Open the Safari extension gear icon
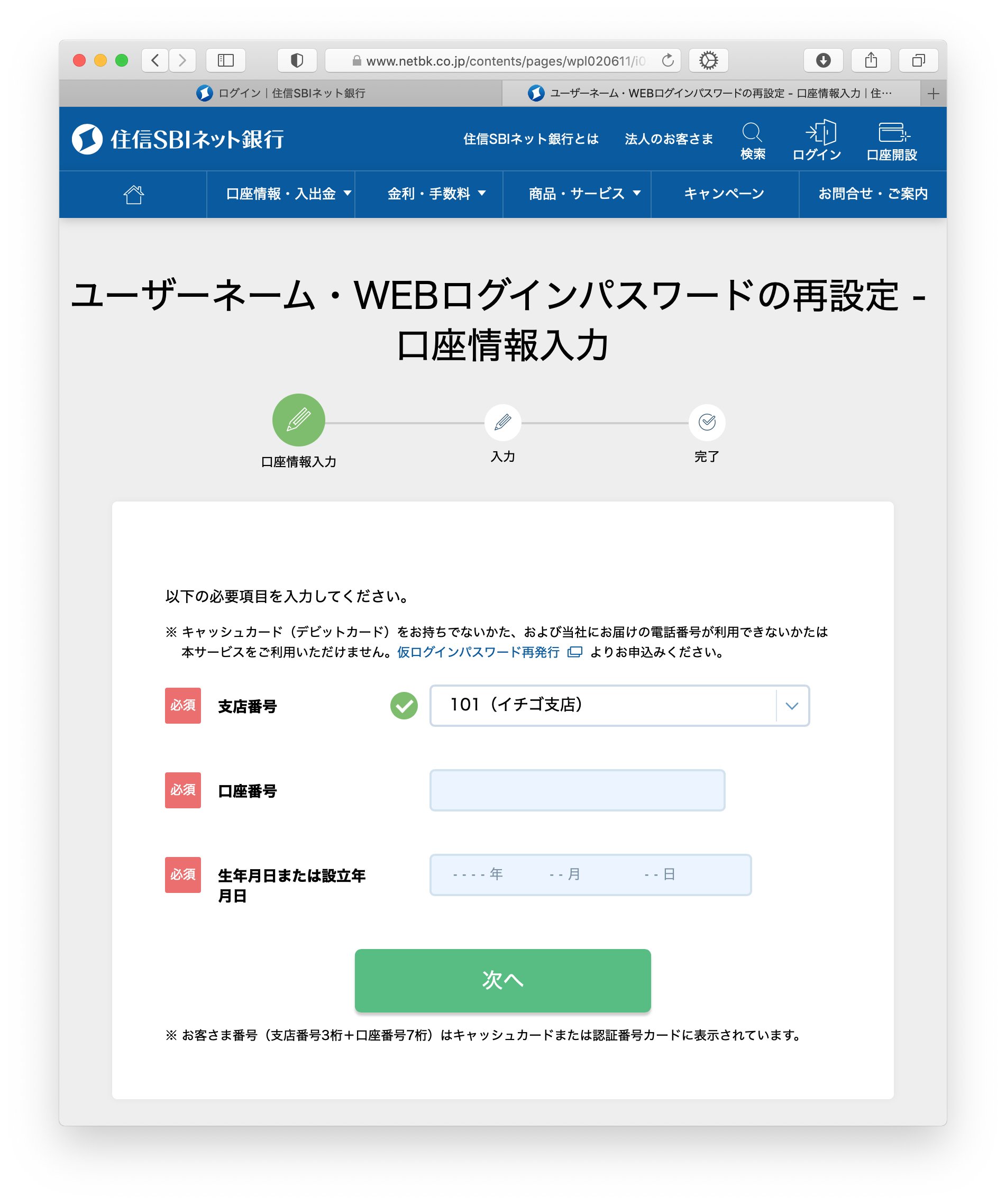The height and width of the screenshot is (1204, 1006). click(x=708, y=60)
